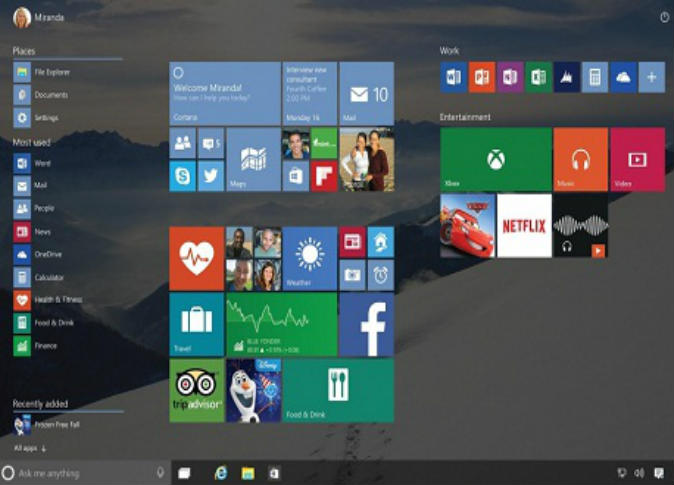Open Internet Explorer on taskbar
The height and width of the screenshot is (485, 674).
click(221, 473)
